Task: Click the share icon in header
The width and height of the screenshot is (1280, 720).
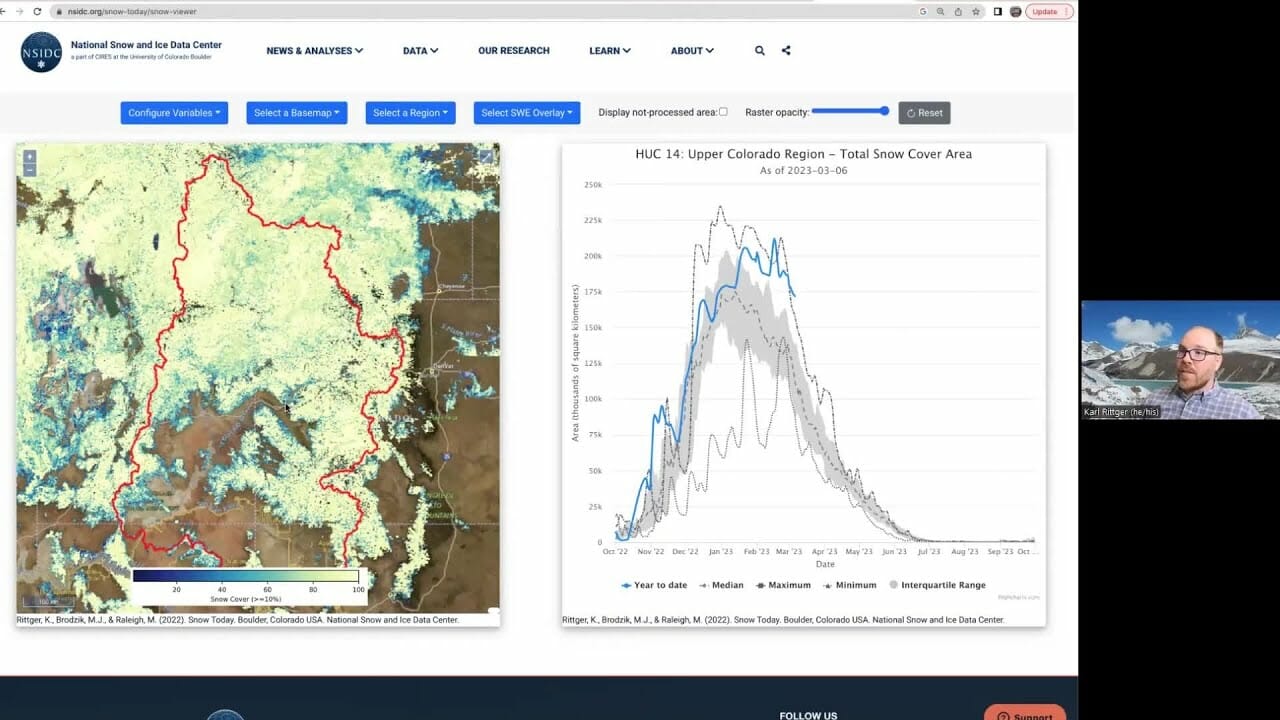Action: tap(786, 51)
